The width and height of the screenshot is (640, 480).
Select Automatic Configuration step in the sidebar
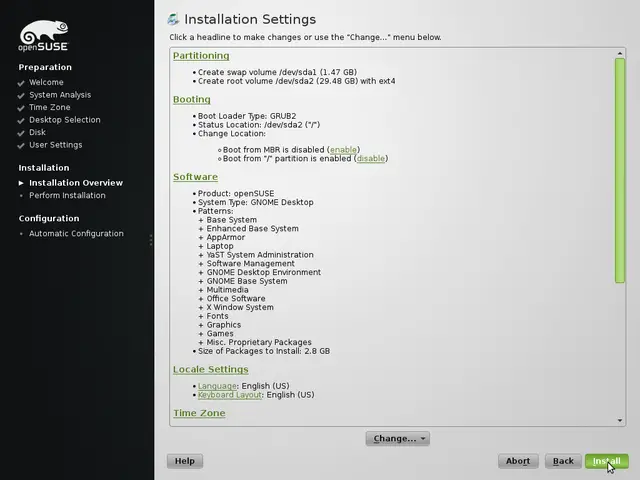[x=76, y=233]
